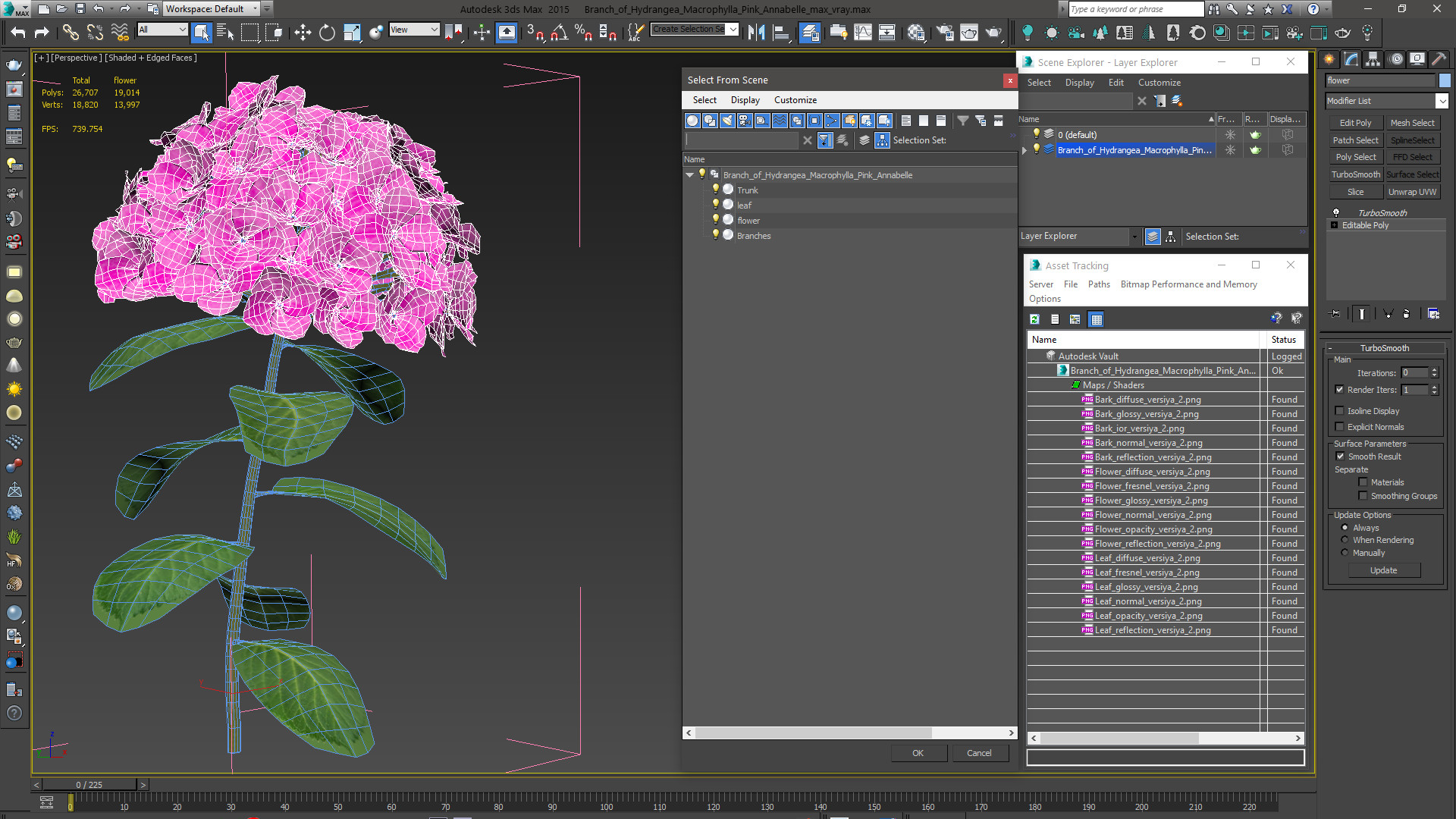
Task: Expand Editable Poly in modifier stack
Action: pyautogui.click(x=1334, y=225)
